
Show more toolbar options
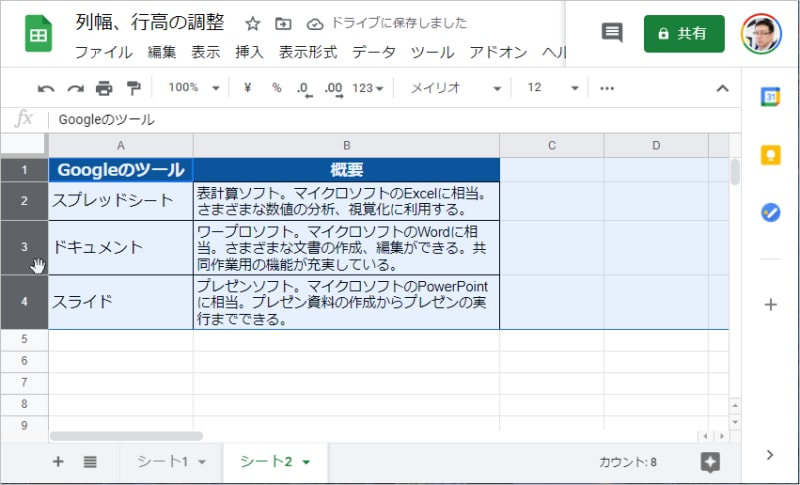pyautogui.click(x=607, y=88)
